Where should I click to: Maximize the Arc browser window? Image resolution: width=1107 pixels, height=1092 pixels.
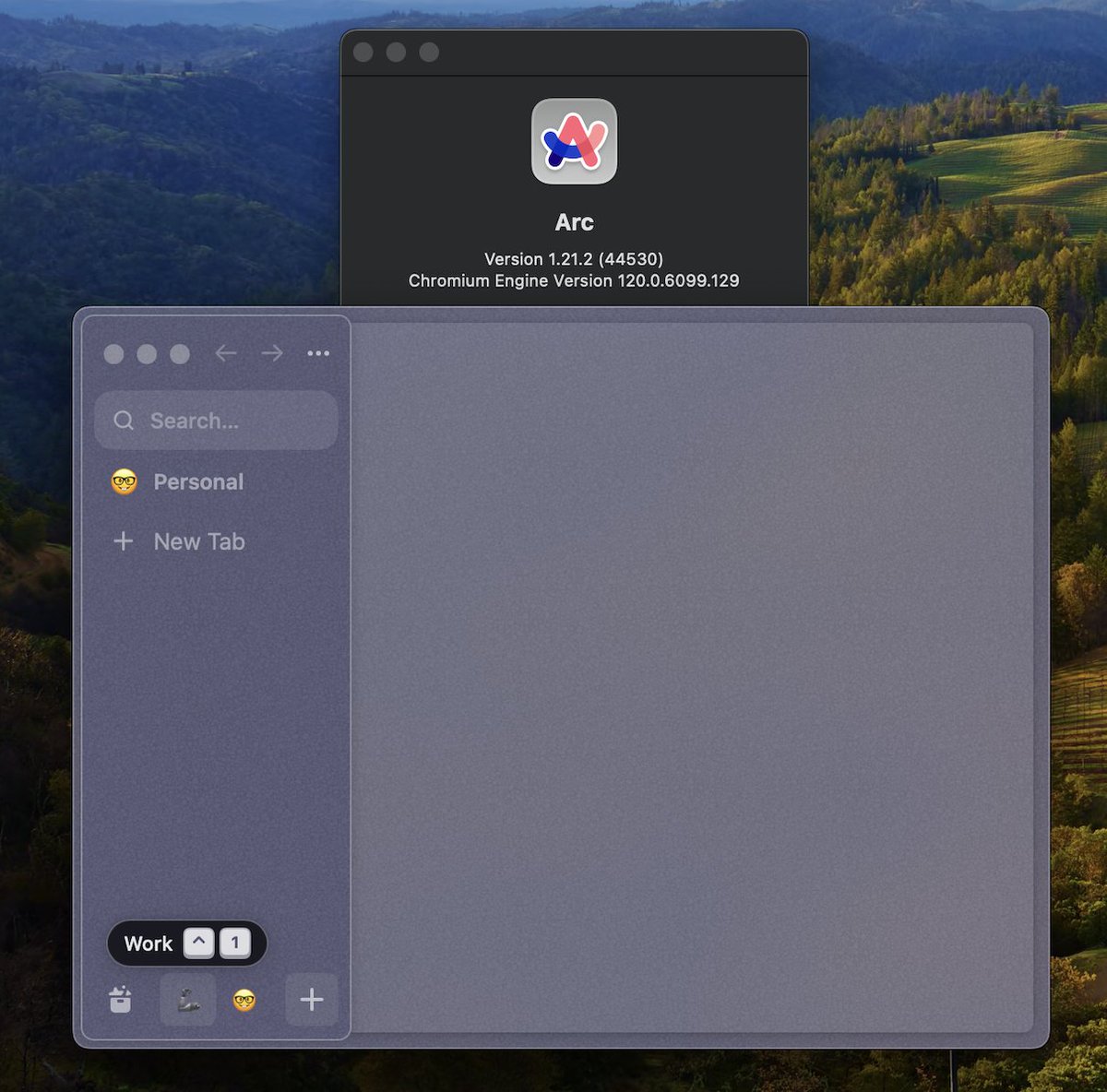[x=180, y=354]
